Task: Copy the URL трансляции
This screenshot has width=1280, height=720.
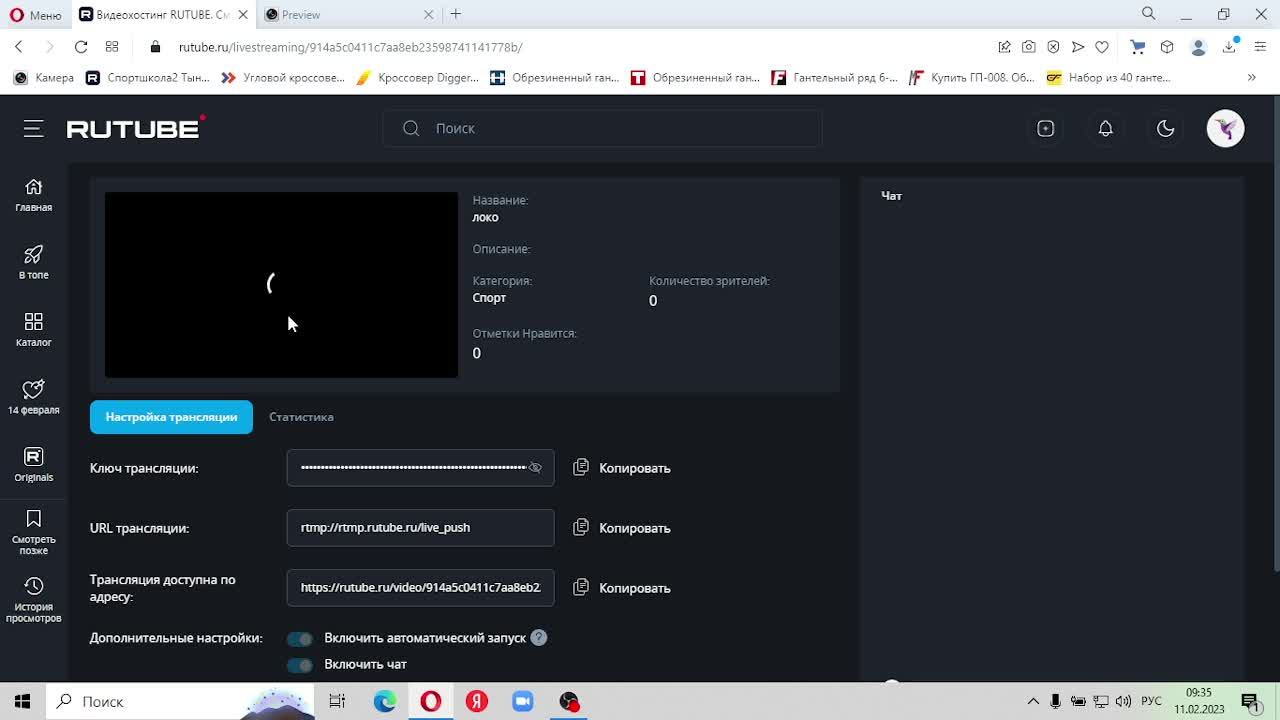Action: (622, 528)
